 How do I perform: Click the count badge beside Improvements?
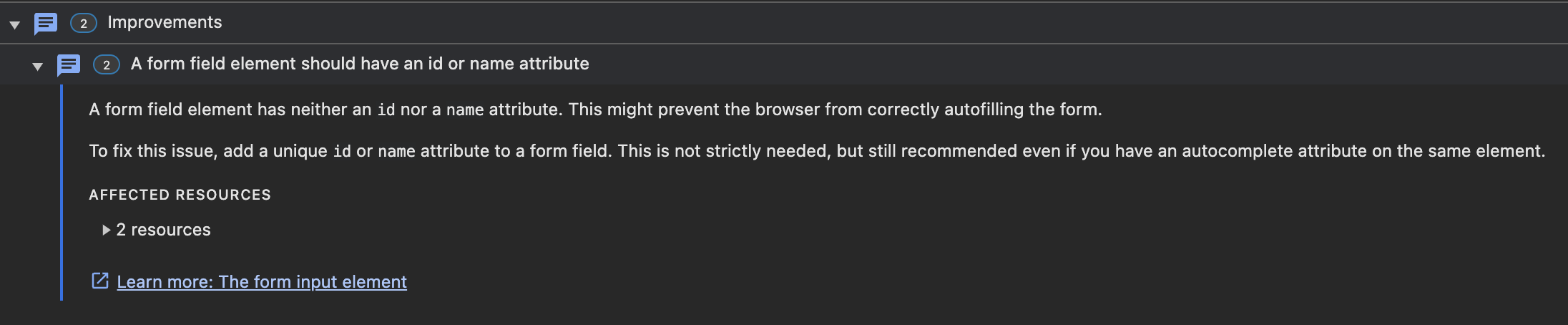pyautogui.click(x=84, y=24)
